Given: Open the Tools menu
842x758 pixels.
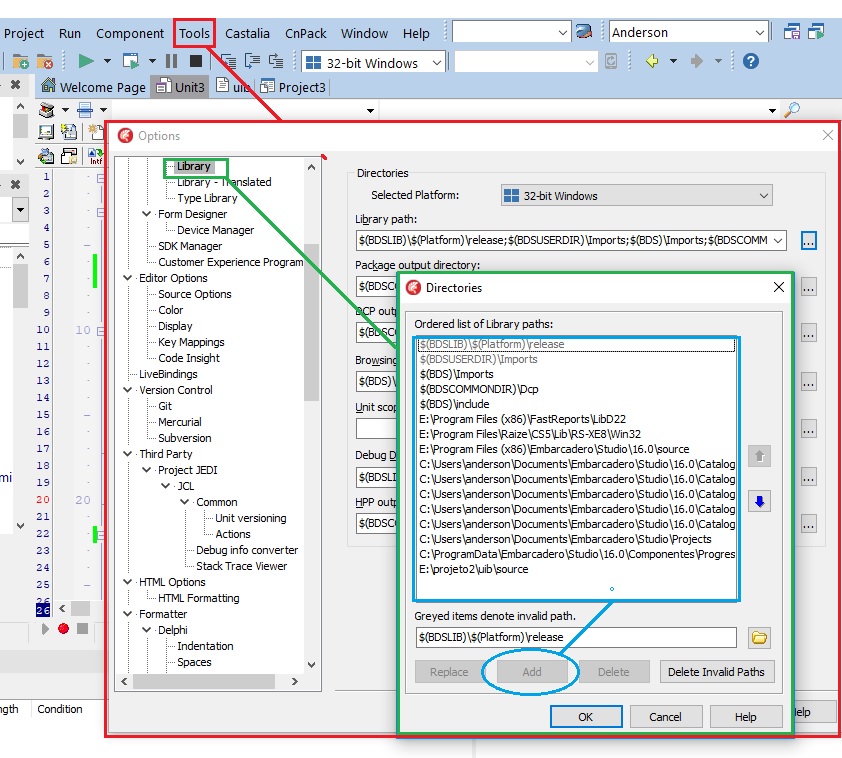Looking at the screenshot, I should click(x=194, y=33).
